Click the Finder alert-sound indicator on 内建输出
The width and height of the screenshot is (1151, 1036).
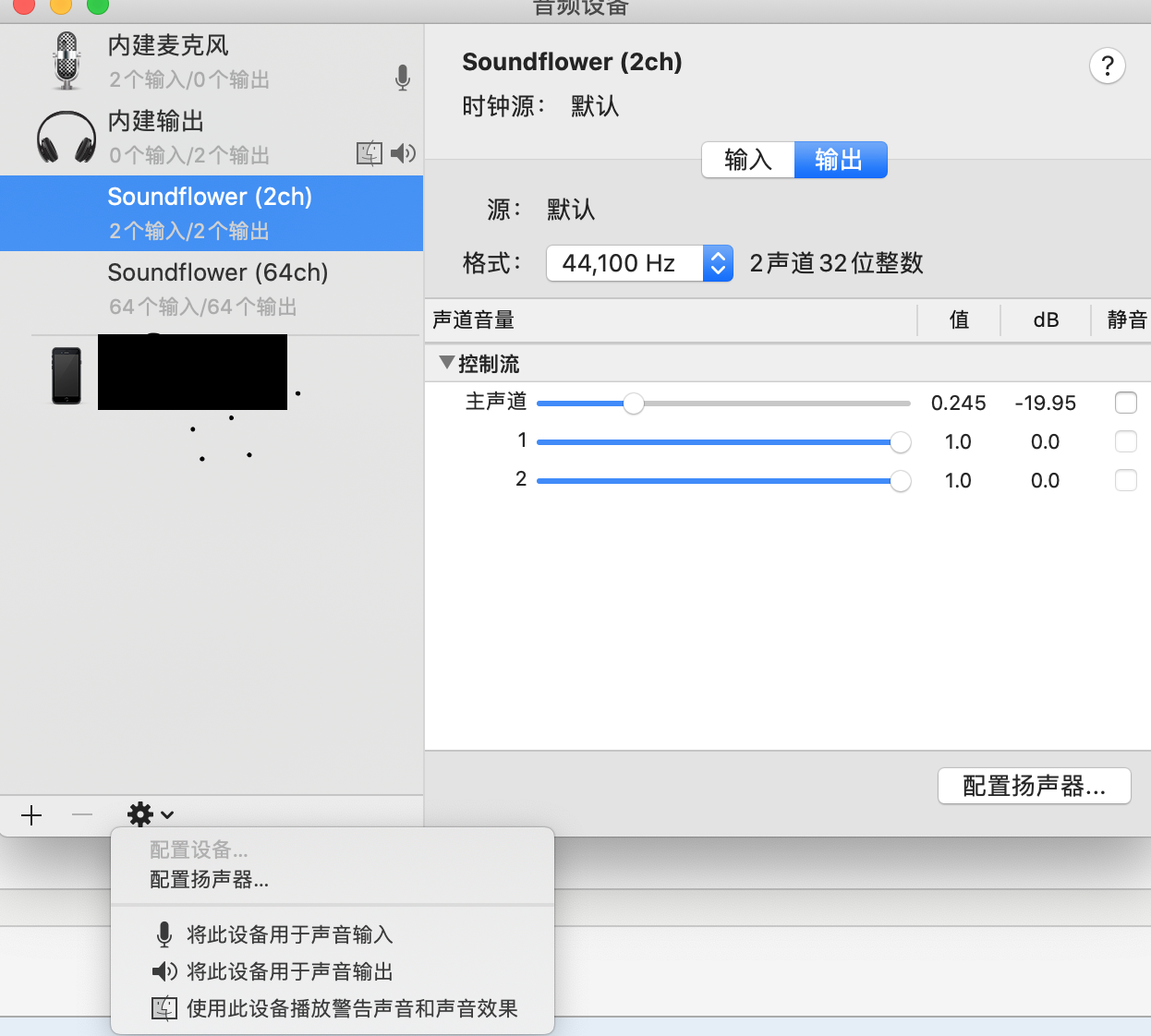370,153
